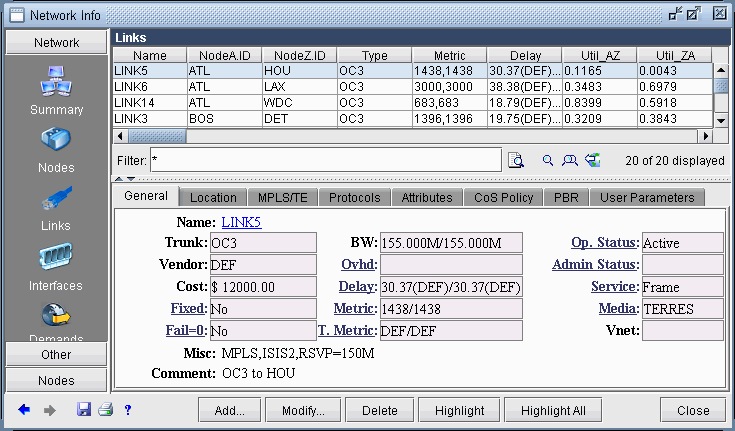Screen dimensions: 735x431
Task: Click the Modify... button
Action: pyautogui.click(x=303, y=410)
